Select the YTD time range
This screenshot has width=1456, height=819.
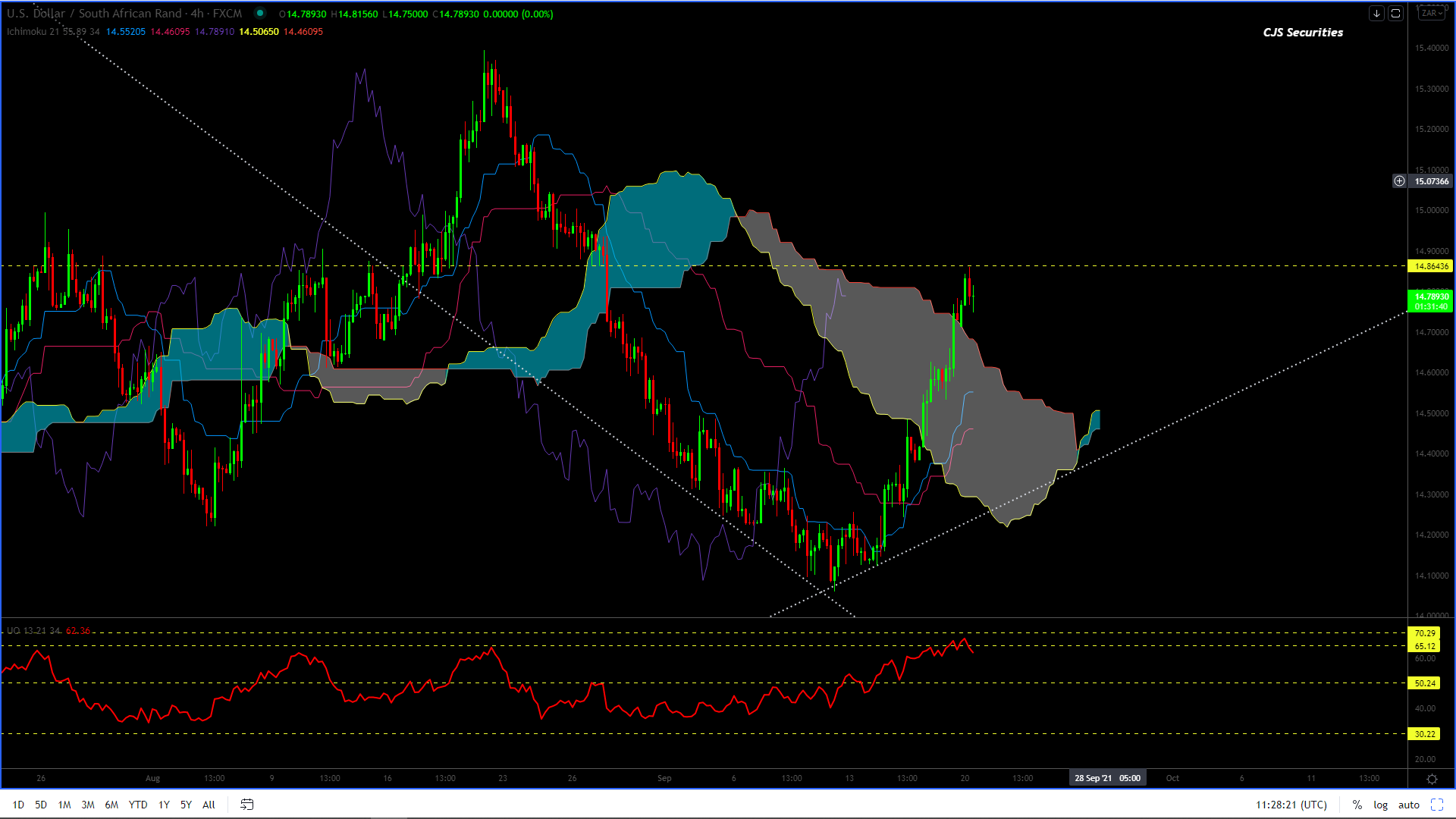pyautogui.click(x=138, y=805)
